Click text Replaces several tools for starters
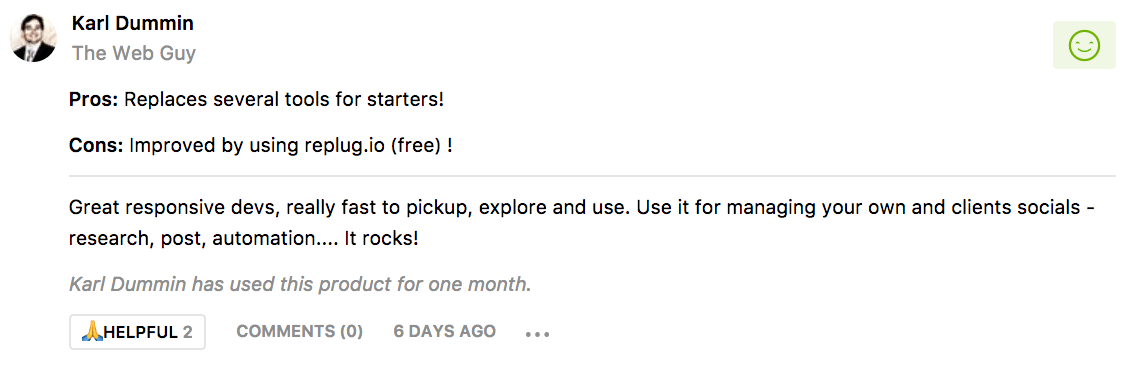 pyautogui.click(x=284, y=99)
